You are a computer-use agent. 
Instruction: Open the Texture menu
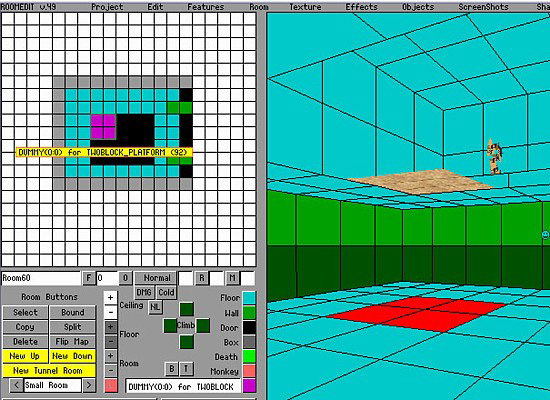click(305, 7)
